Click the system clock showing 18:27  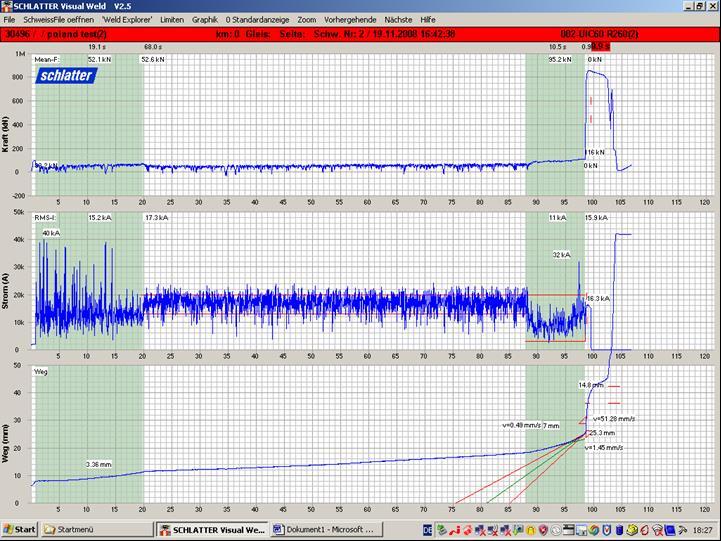click(703, 530)
